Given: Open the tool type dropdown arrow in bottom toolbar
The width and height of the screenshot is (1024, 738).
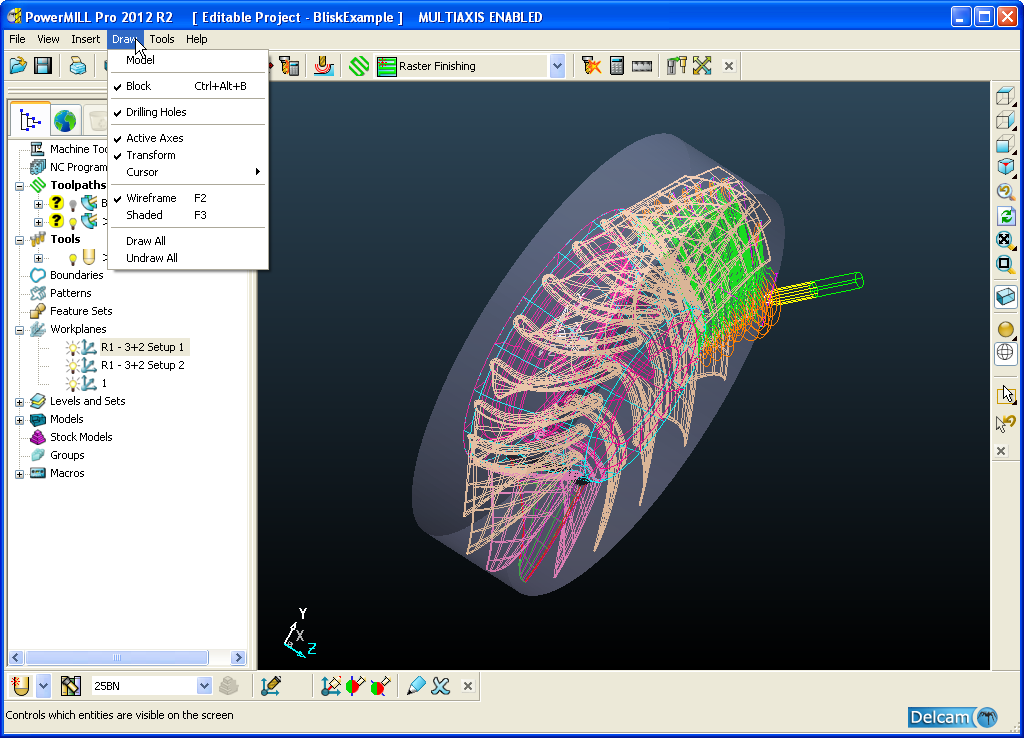Looking at the screenshot, I should click(x=43, y=686).
